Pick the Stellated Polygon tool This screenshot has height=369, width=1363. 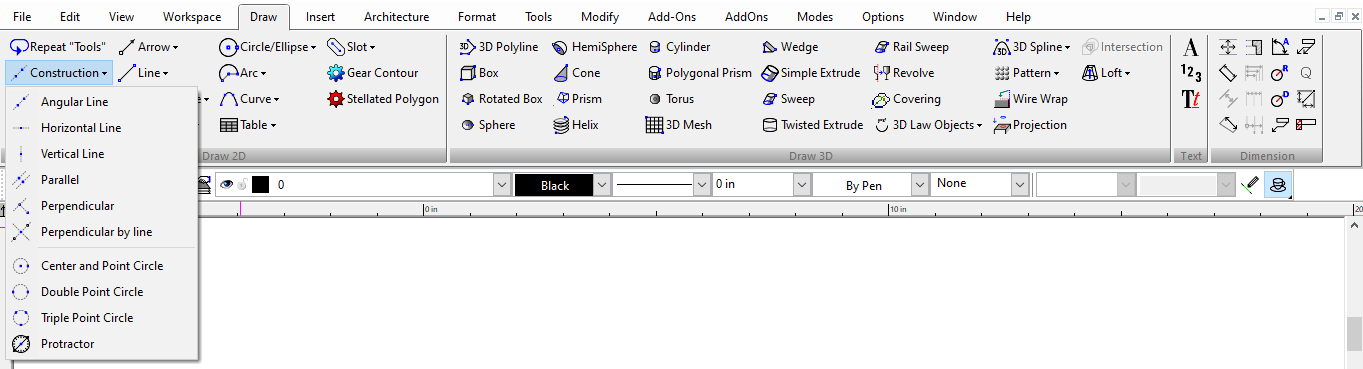pos(384,99)
